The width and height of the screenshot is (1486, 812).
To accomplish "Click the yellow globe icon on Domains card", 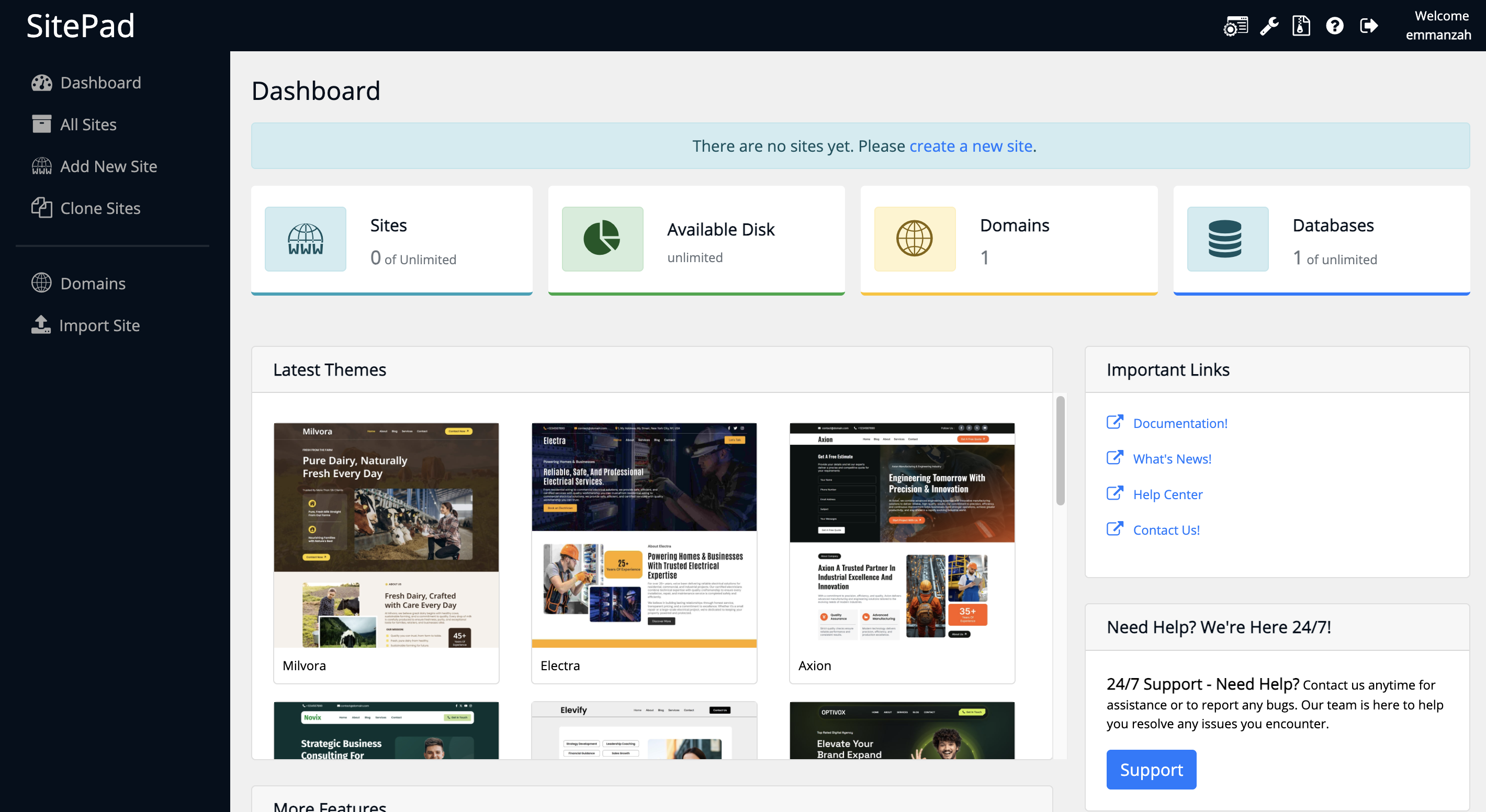I will [915, 239].
